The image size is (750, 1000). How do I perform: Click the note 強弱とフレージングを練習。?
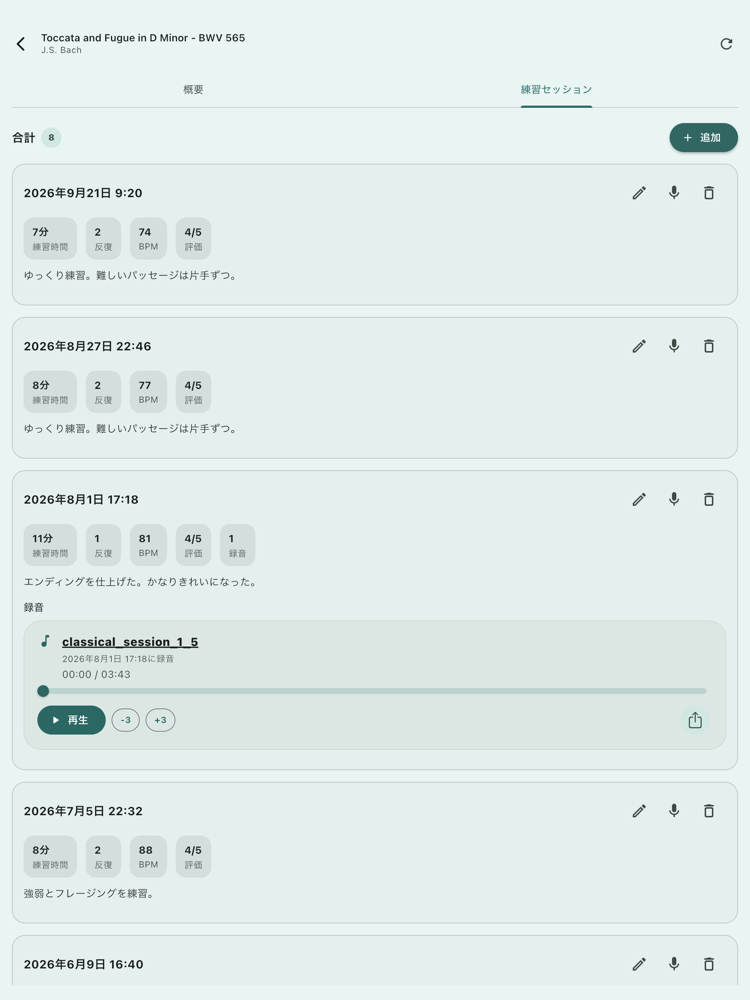90,893
